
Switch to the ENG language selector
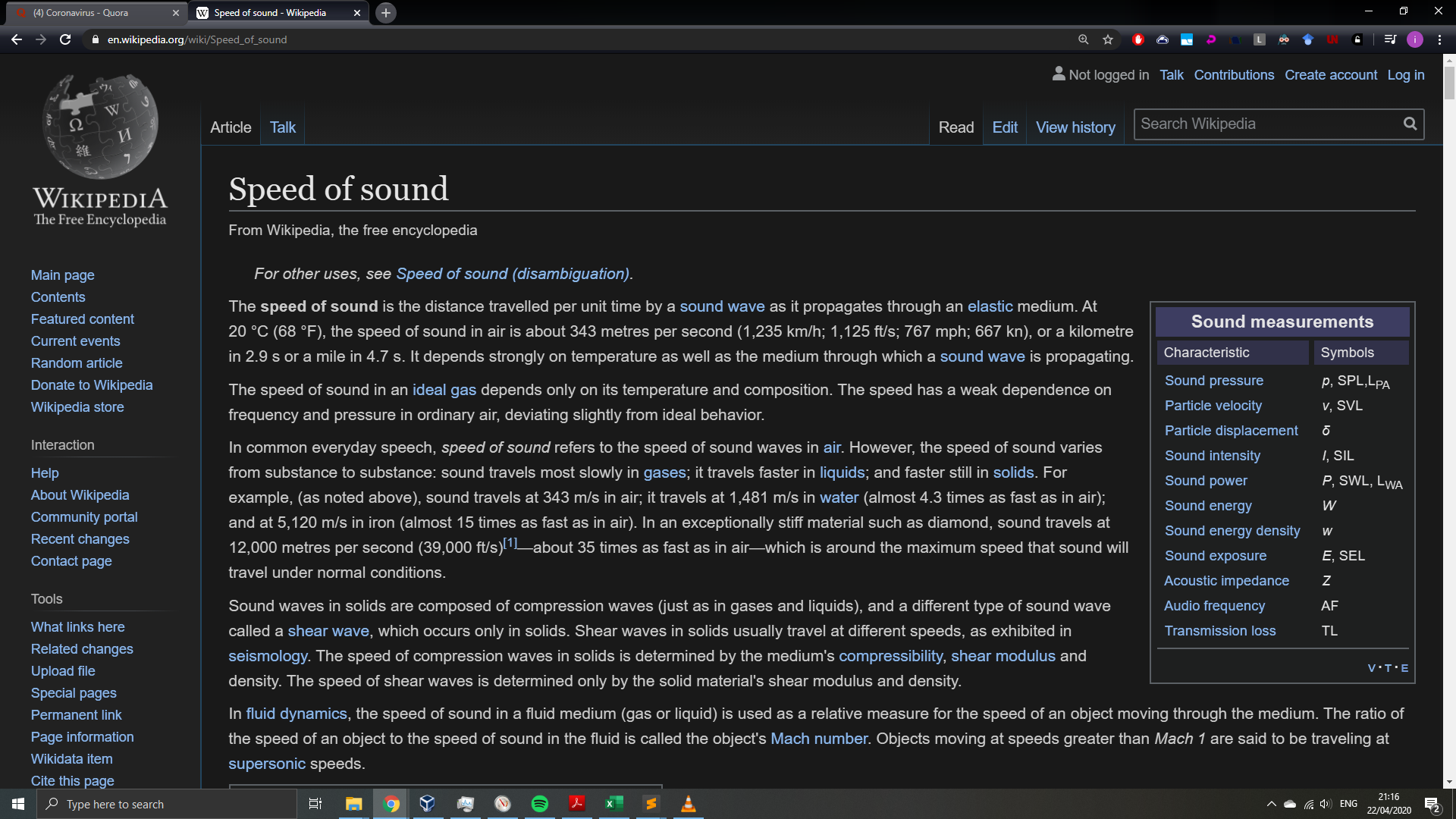[x=1349, y=804]
